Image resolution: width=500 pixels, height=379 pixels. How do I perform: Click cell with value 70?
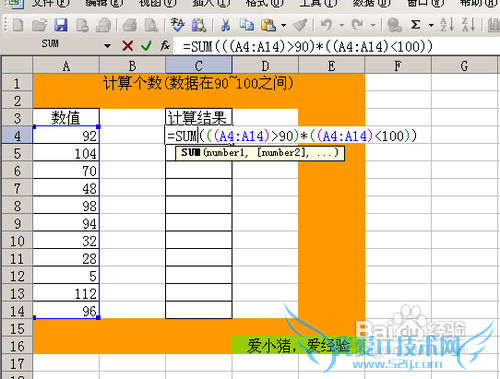66,171
